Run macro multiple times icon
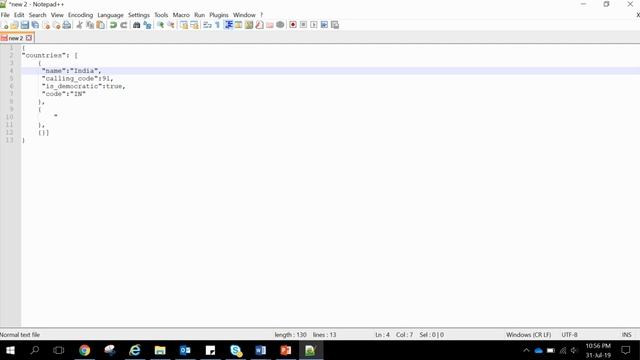Viewport: 640px width, 360px height. click(324, 25)
